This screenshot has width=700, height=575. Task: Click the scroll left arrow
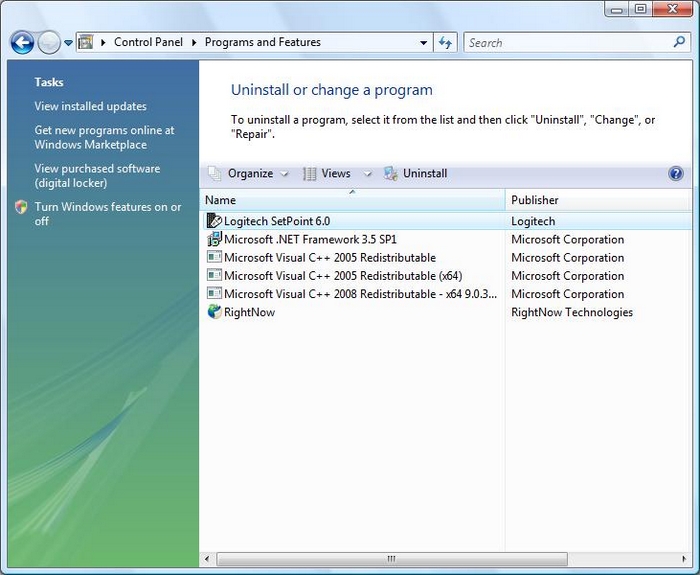coord(207,558)
